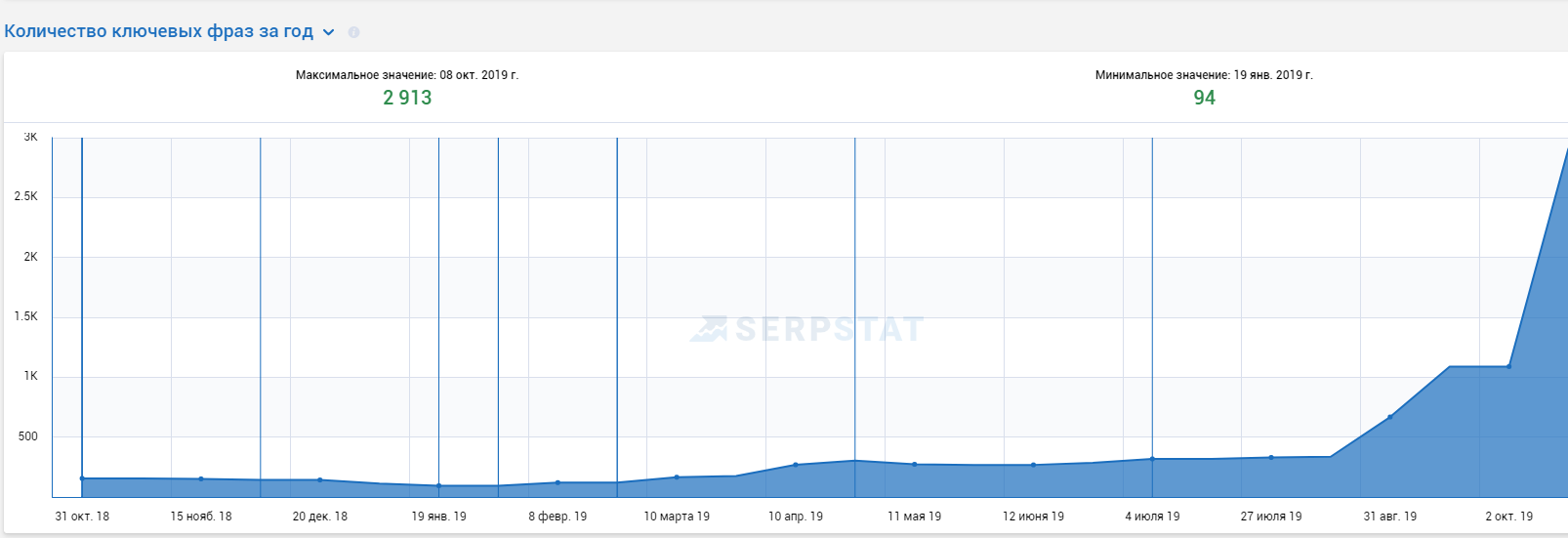The image size is (1568, 538).
Task: Click the x-axis label "19 янв. 19"
Action: pos(438,517)
